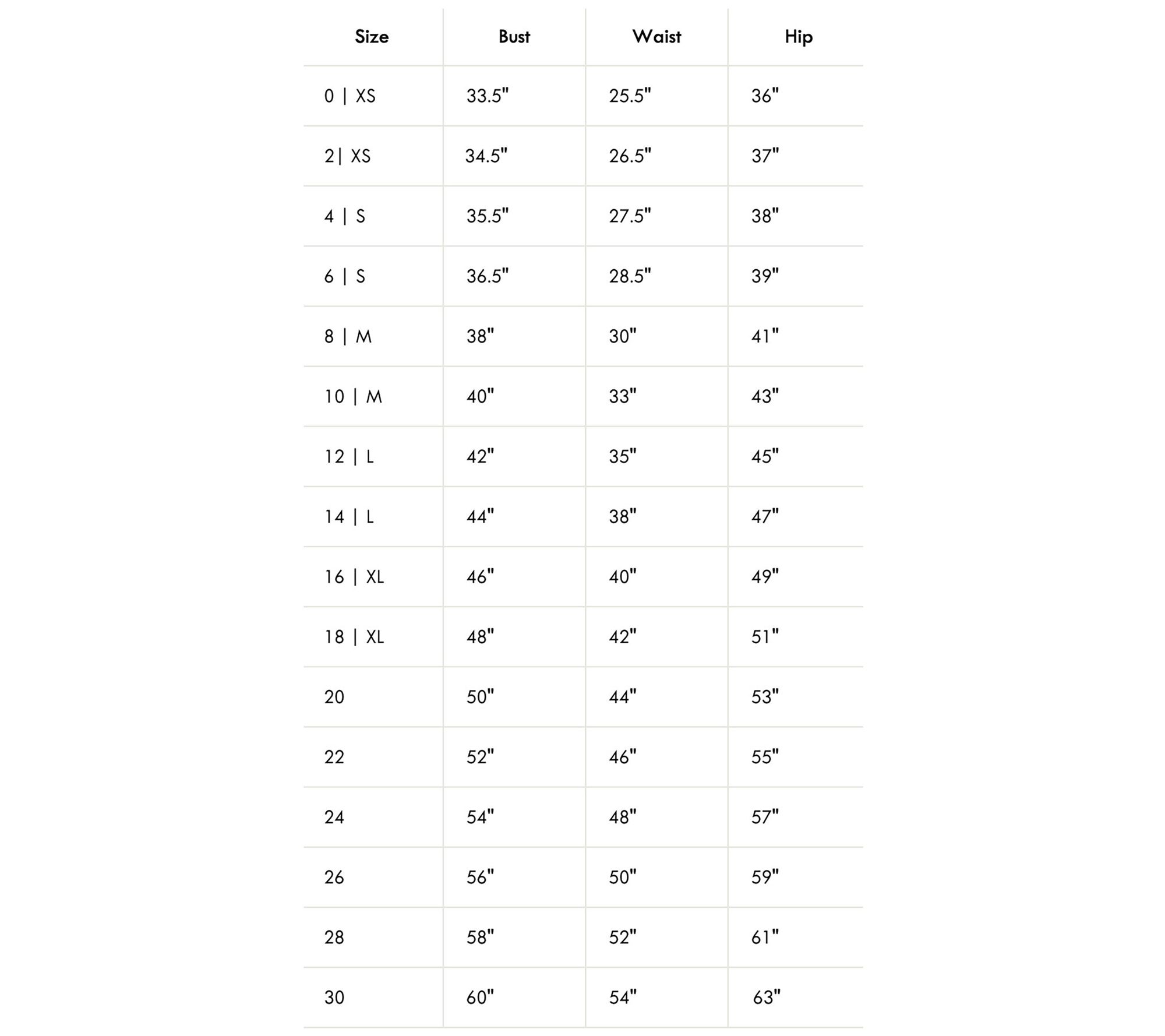This screenshot has height=1036, width=1165.
Task: Click the 8 | M size label
Action: [x=348, y=336]
